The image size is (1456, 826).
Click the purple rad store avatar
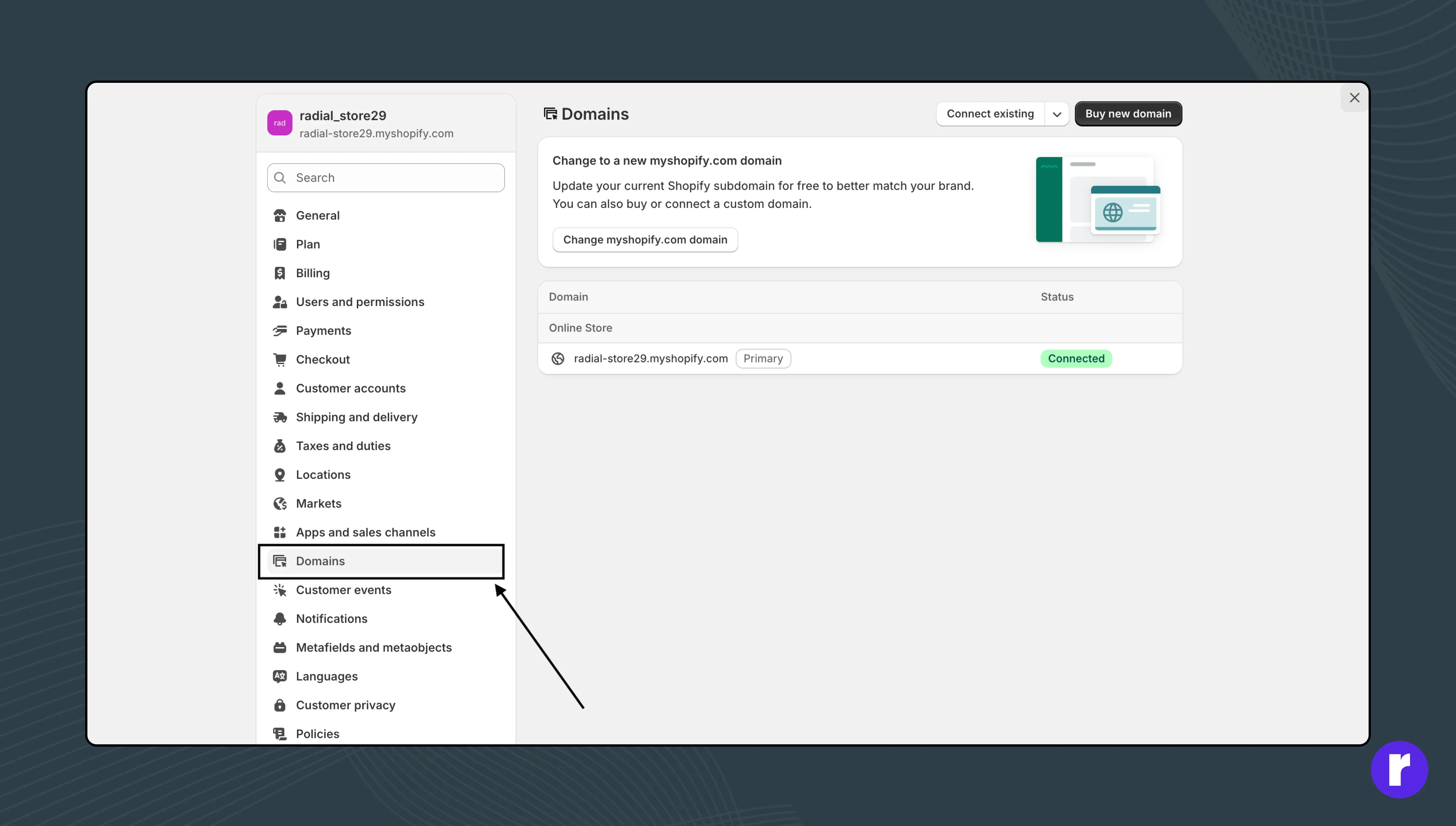pos(279,123)
